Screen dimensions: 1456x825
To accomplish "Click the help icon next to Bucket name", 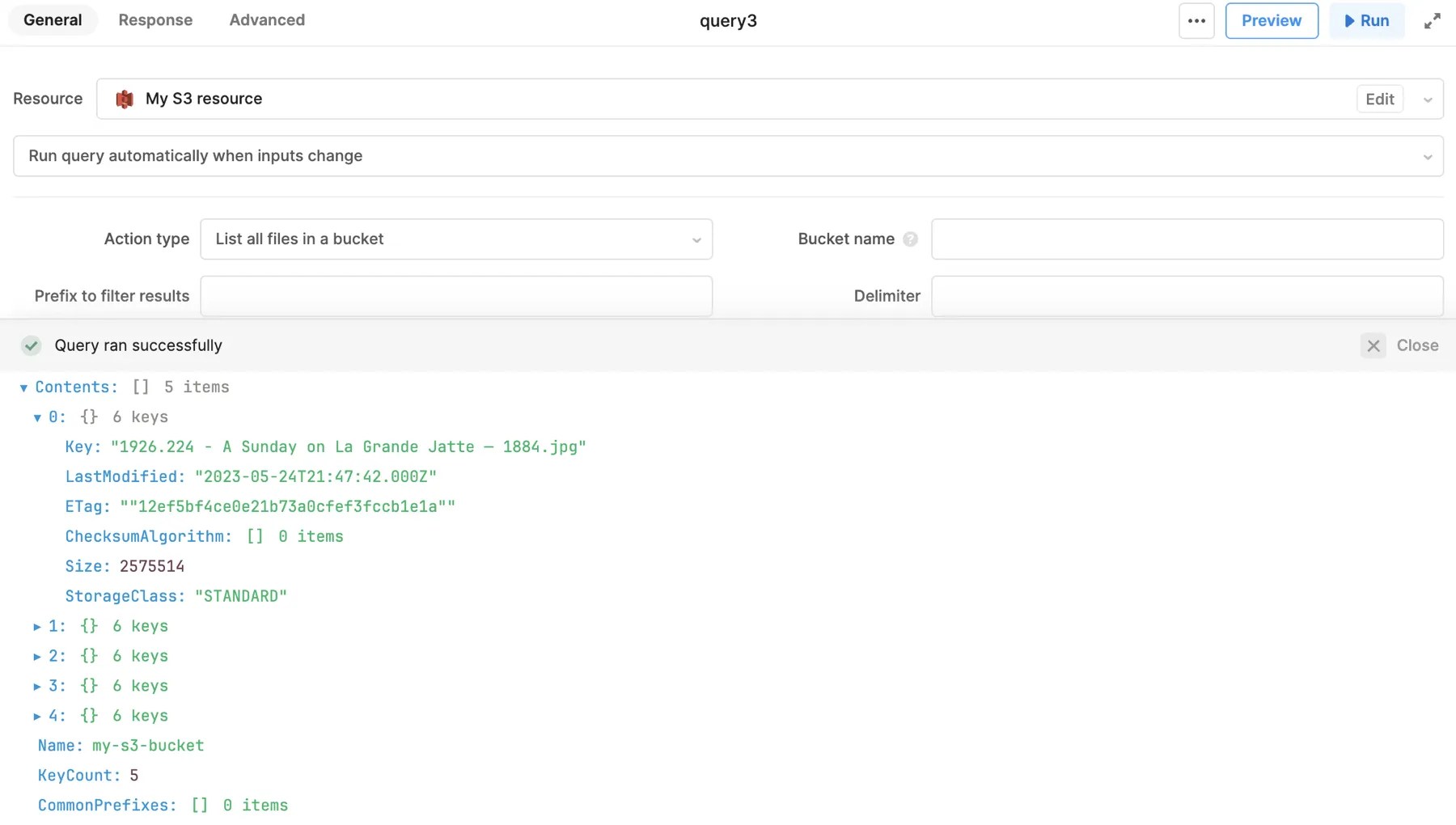I will tap(911, 239).
